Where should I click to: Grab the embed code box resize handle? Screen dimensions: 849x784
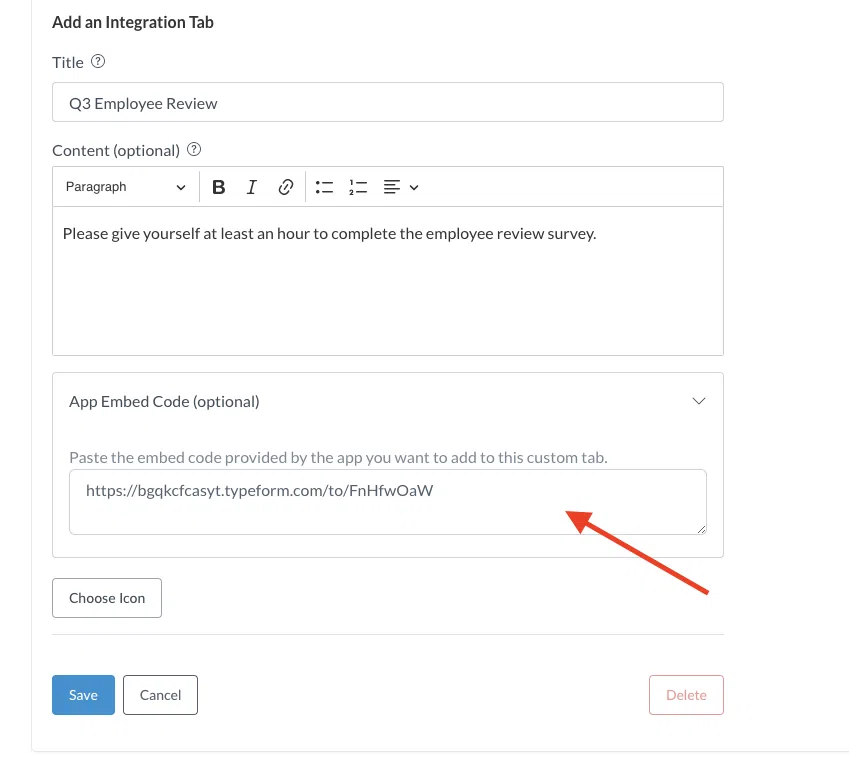tap(701, 529)
